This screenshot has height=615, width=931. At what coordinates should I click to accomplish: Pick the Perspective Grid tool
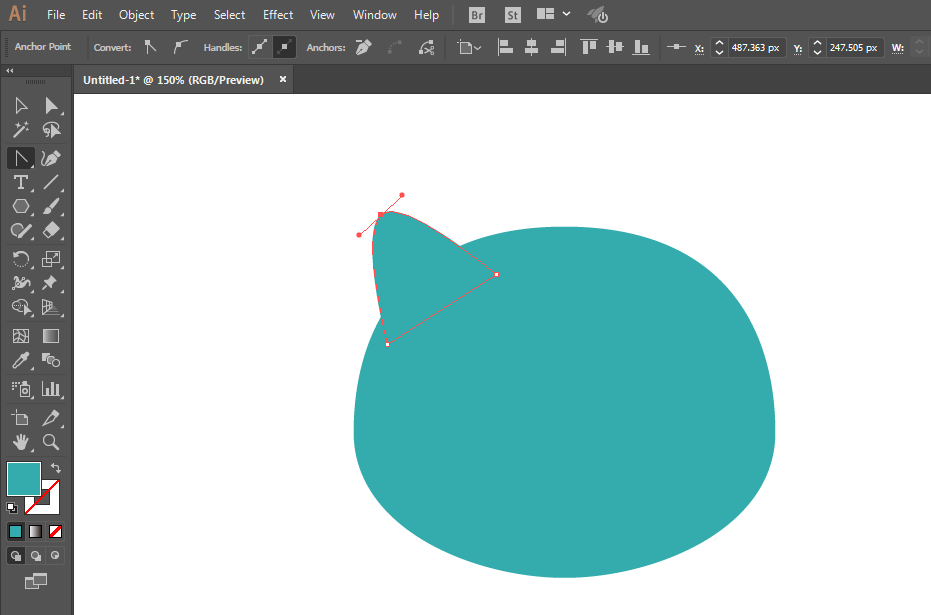coord(51,307)
